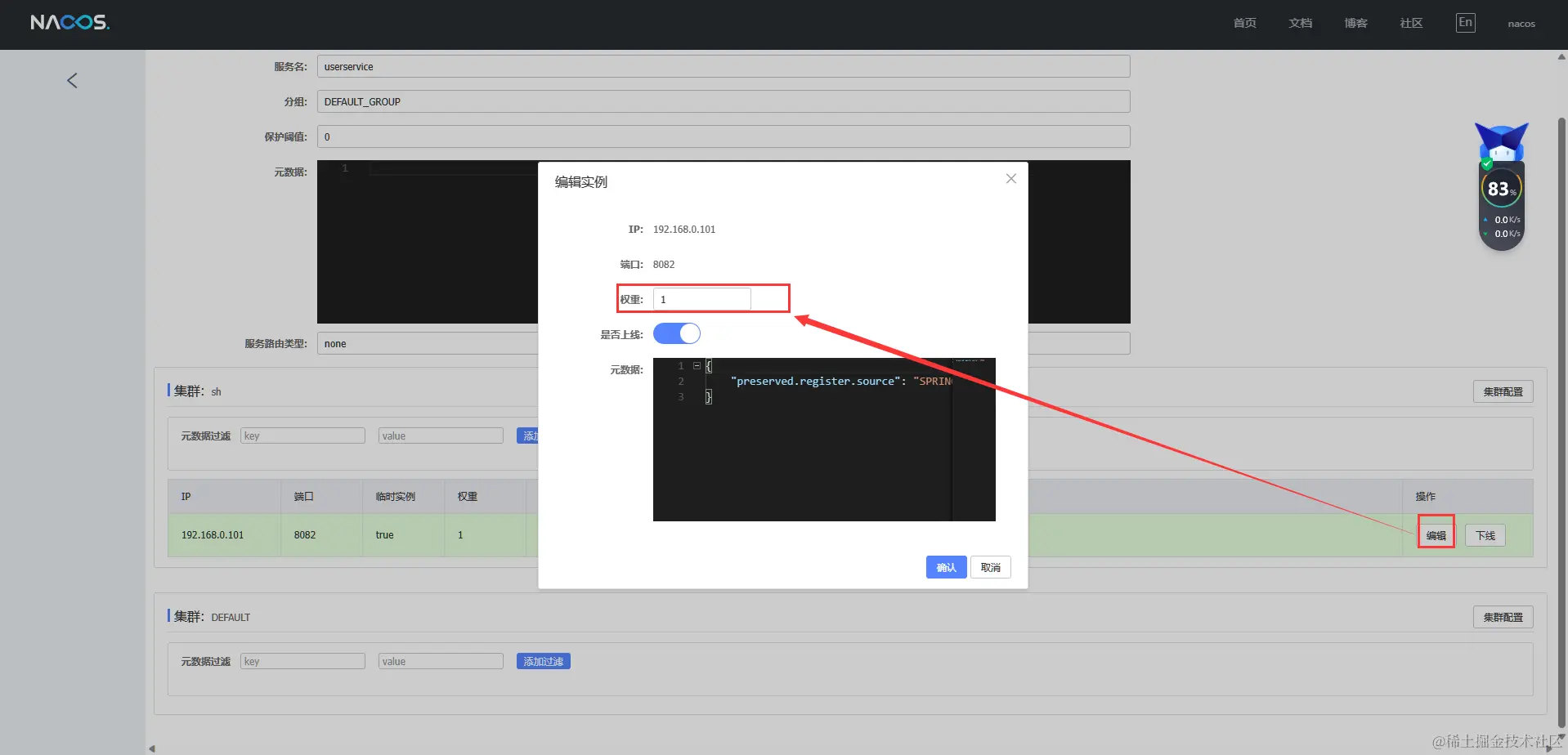Click the Nacos logo
Image resolution: width=1568 pixels, height=755 pixels.
point(69,23)
